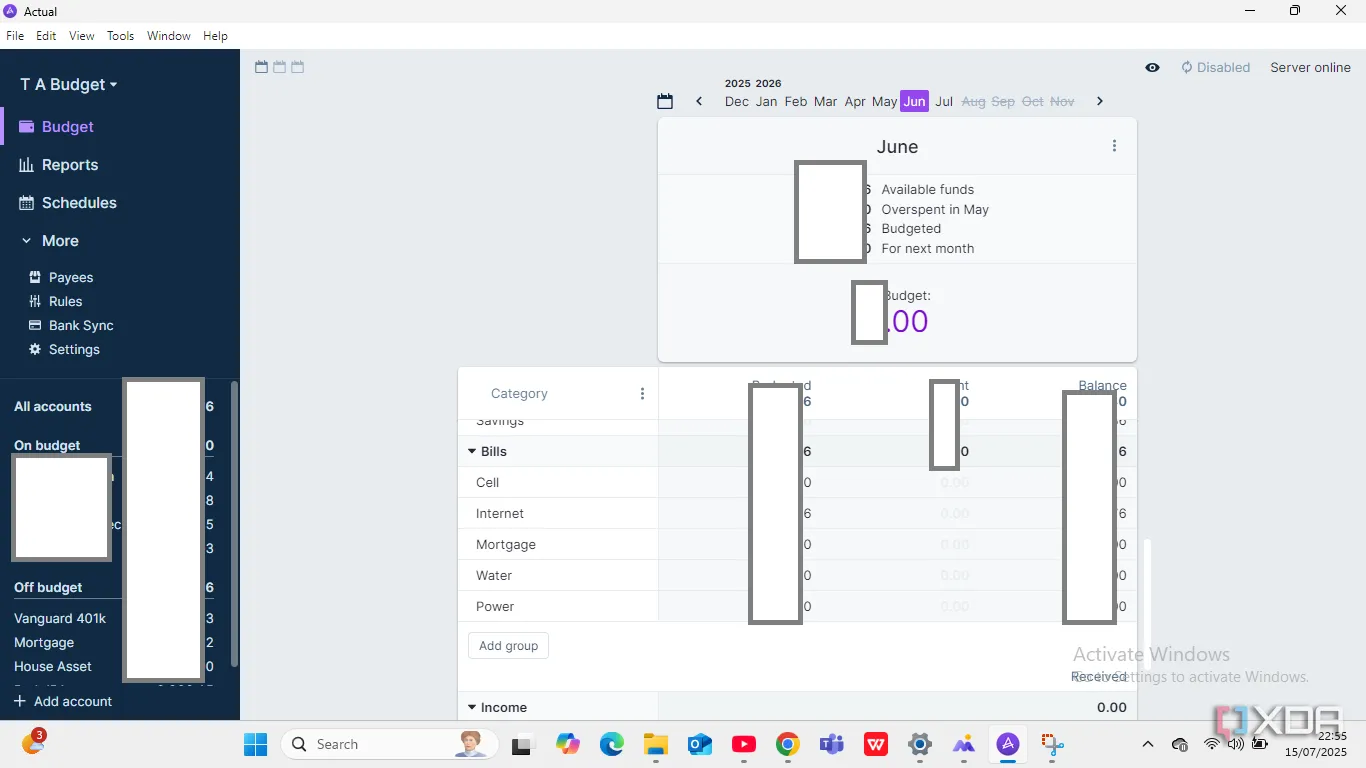Open Schedules from the sidebar

coord(78,203)
